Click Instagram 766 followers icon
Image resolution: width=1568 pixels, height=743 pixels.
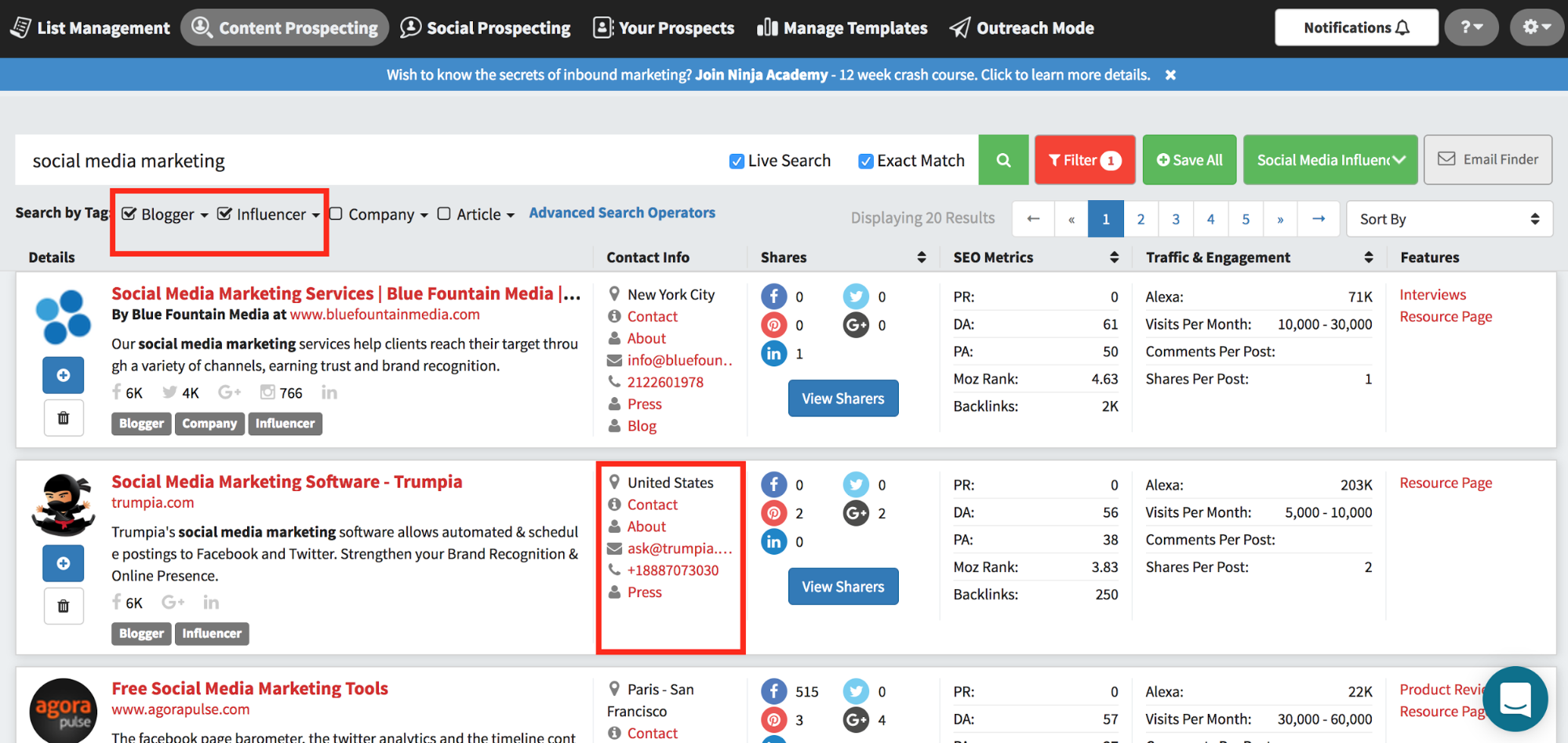click(267, 392)
